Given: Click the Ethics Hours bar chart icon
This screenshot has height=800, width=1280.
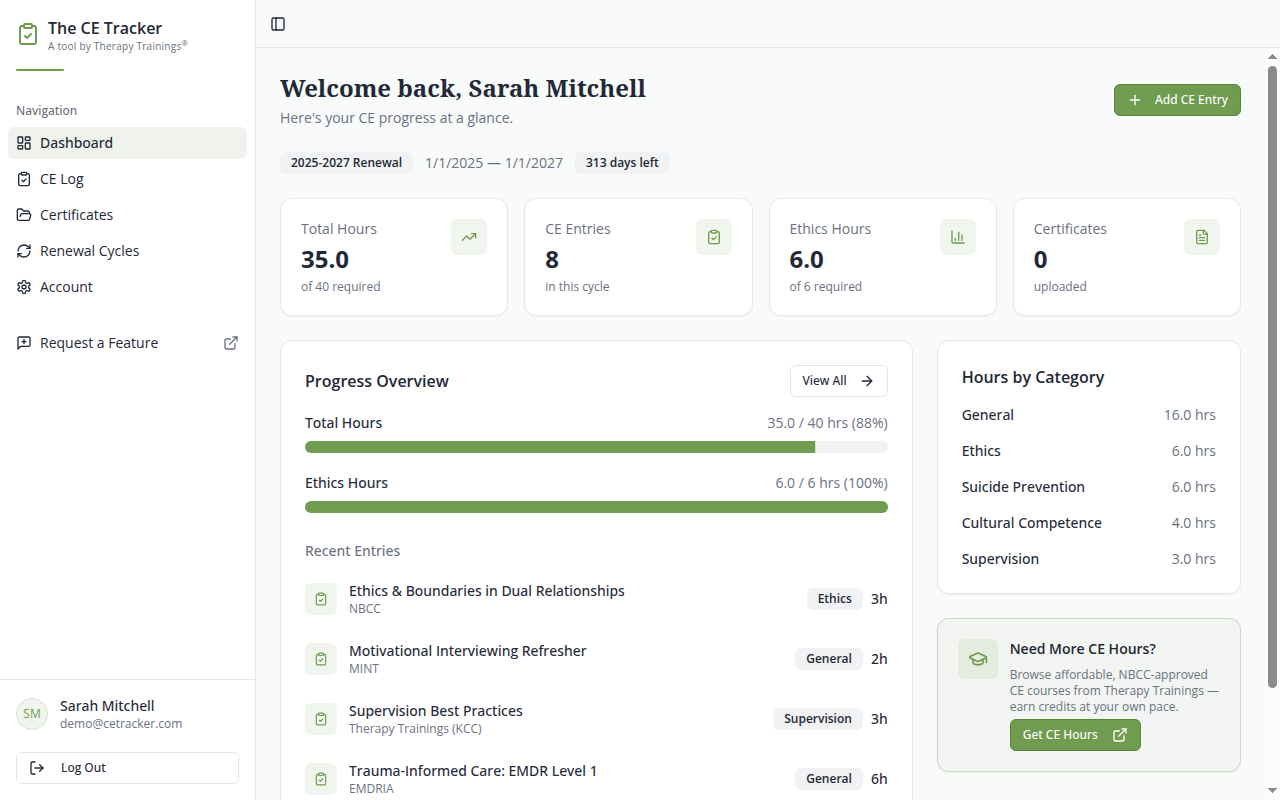Looking at the screenshot, I should click(958, 237).
